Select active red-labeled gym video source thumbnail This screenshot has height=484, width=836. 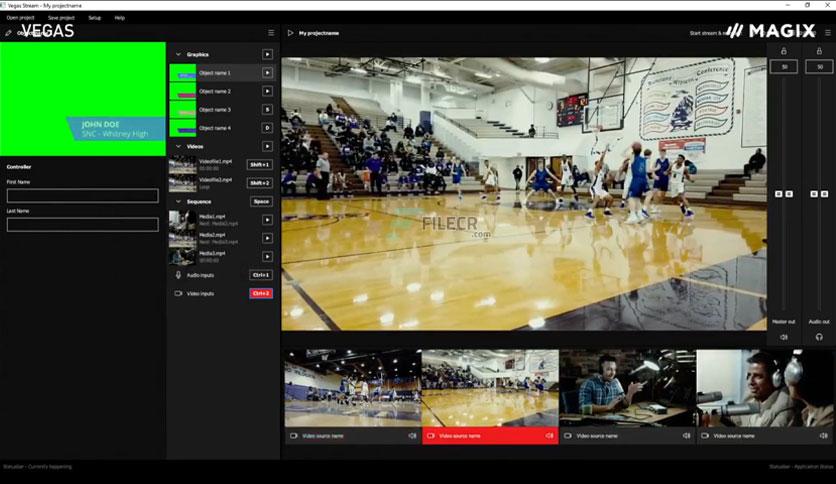pos(490,388)
